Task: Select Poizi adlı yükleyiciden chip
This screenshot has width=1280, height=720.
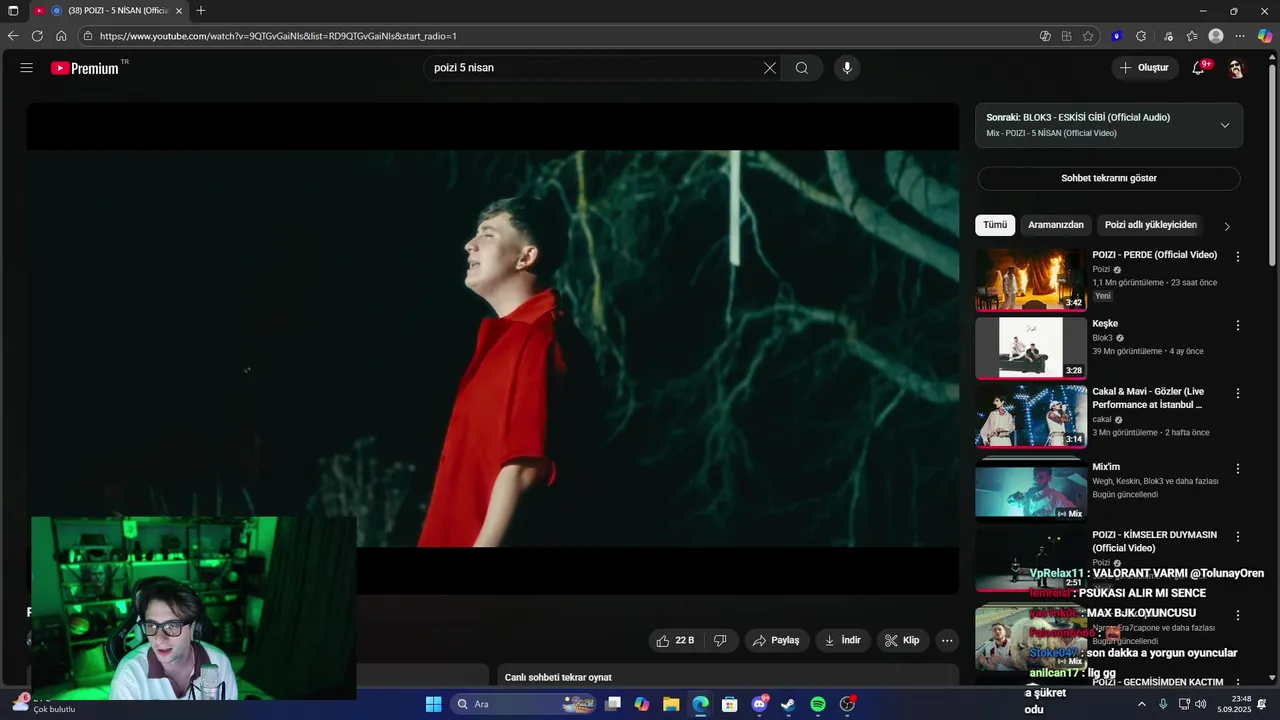Action: (x=1150, y=225)
